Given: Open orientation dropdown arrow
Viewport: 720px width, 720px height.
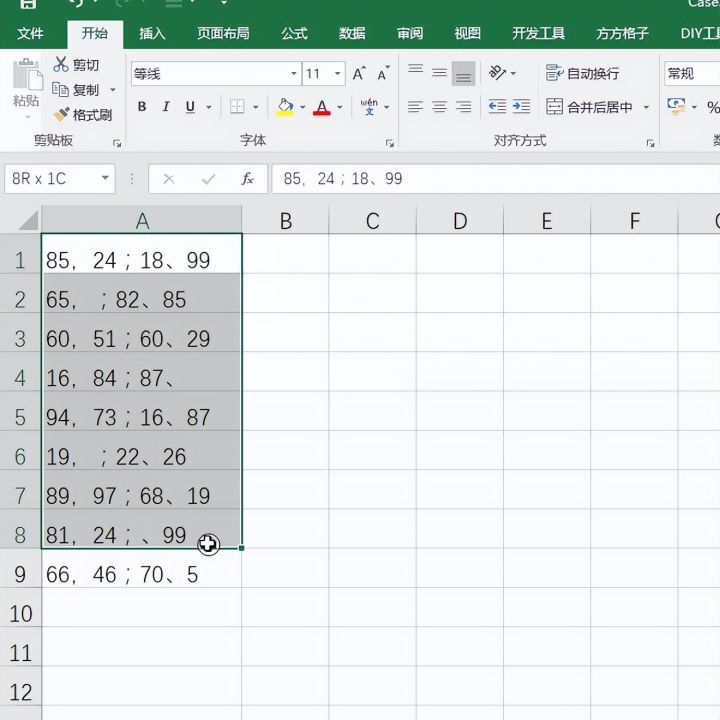Looking at the screenshot, I should pyautogui.click(x=513, y=73).
